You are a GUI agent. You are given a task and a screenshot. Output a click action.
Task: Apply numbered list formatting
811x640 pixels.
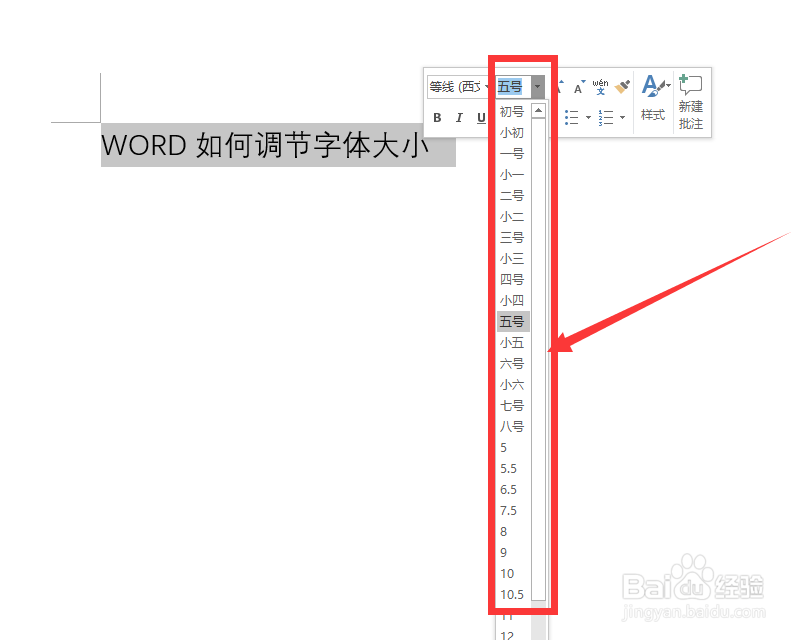pos(605,115)
